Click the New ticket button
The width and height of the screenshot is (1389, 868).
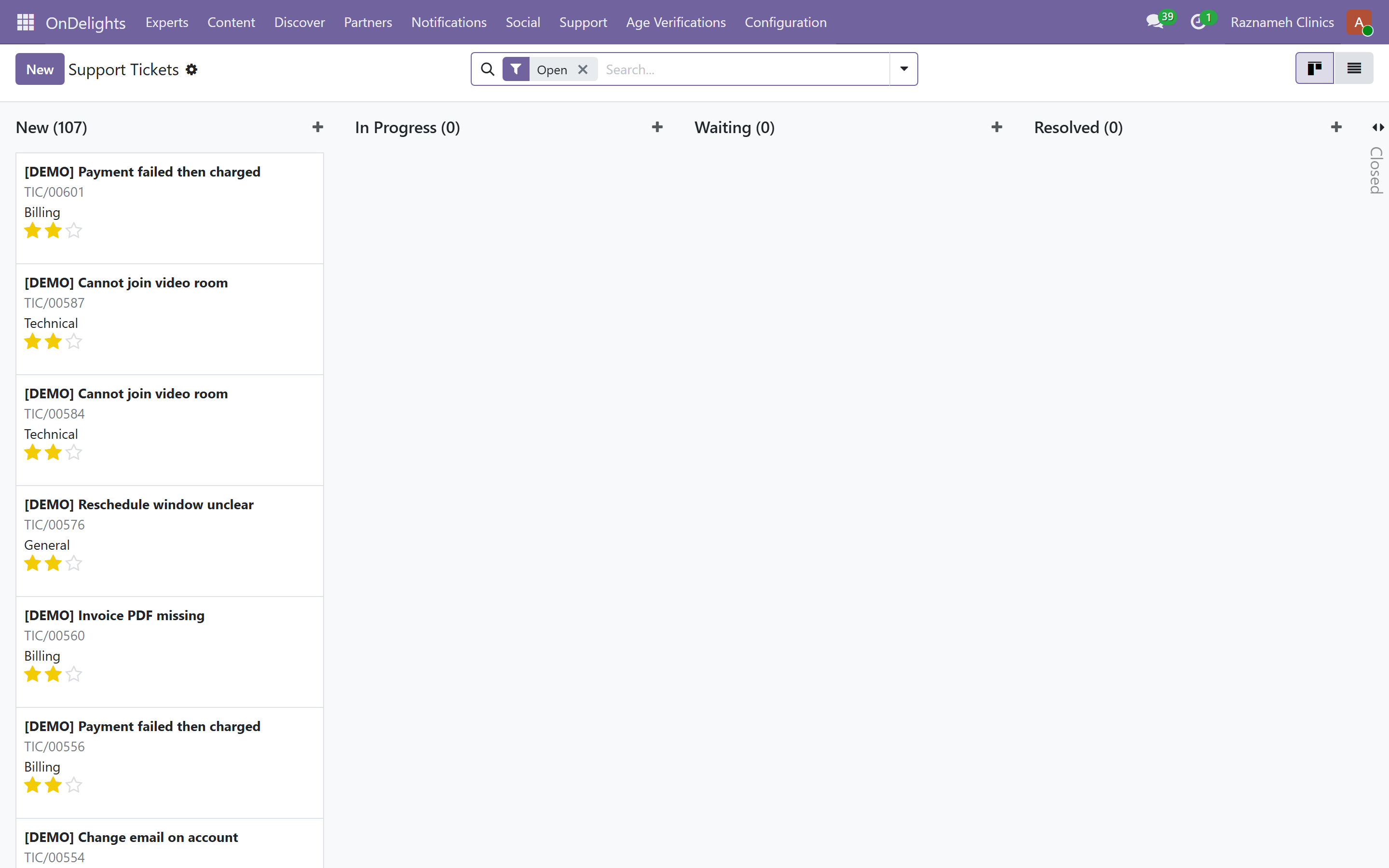(40, 69)
